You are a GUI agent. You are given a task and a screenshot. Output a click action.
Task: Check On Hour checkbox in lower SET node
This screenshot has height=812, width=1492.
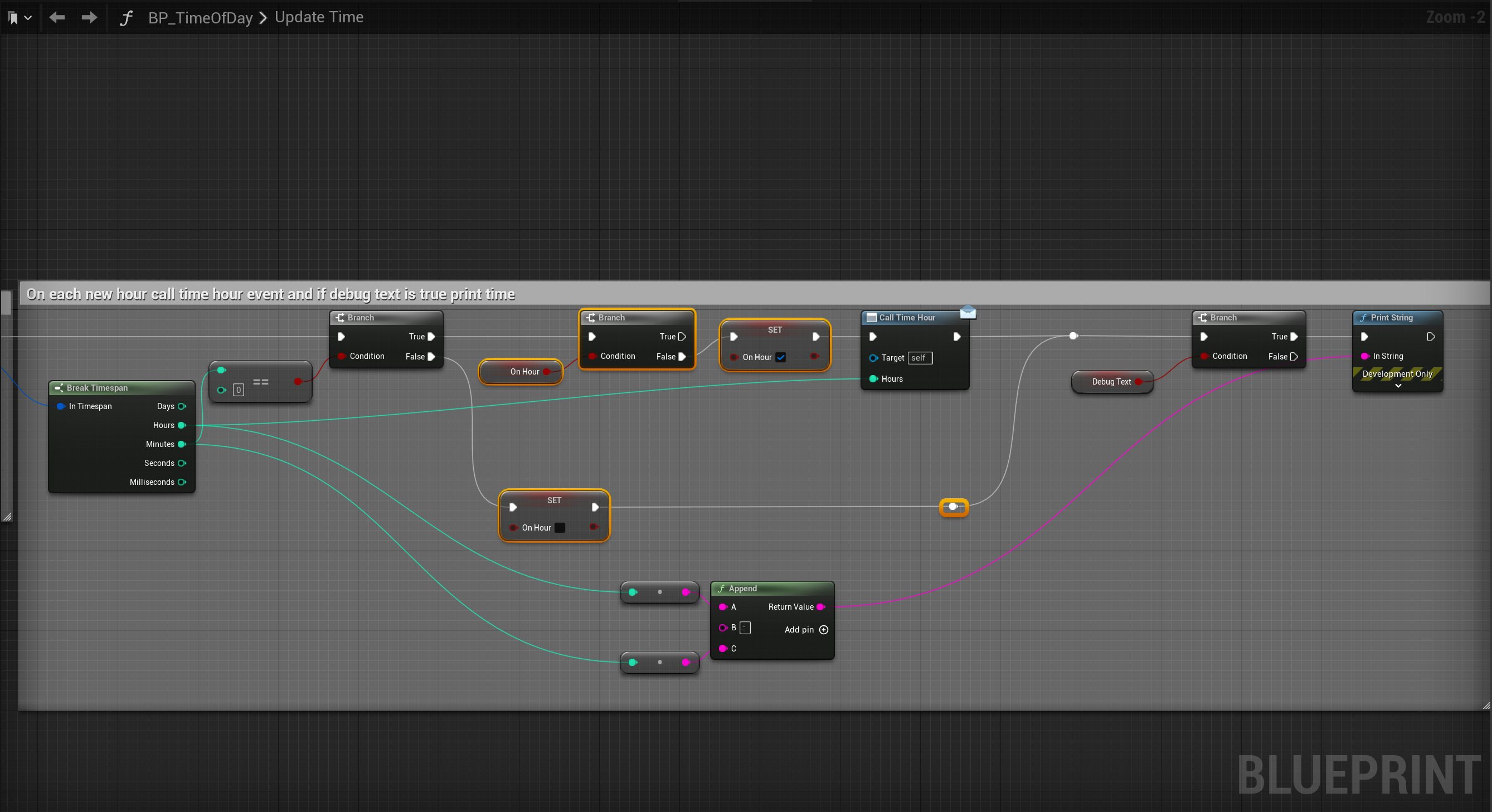560,528
